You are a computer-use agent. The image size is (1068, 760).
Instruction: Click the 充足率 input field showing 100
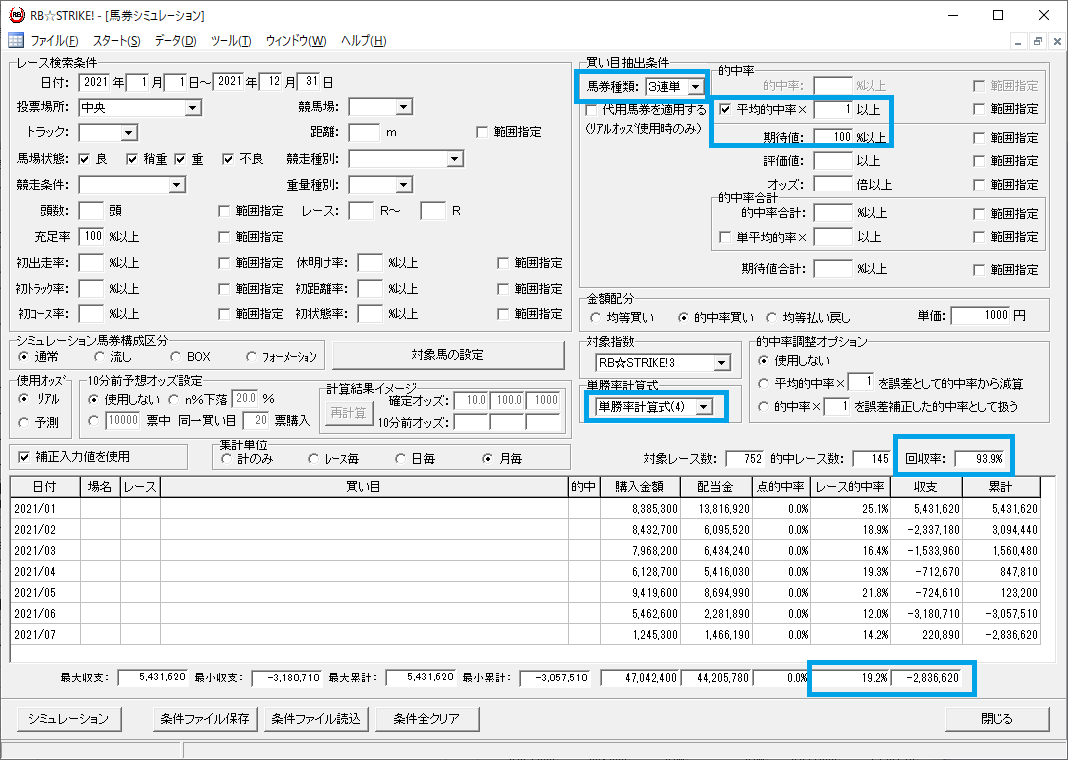(91, 236)
